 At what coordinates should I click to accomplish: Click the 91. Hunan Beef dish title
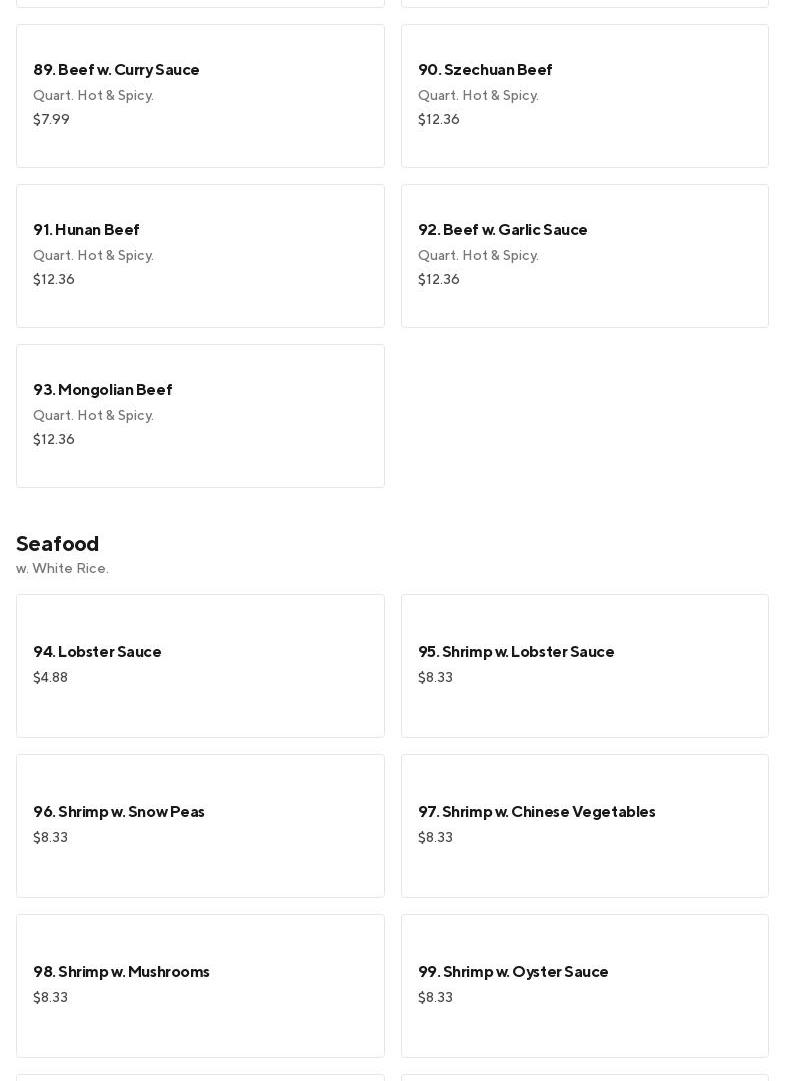tap(86, 230)
